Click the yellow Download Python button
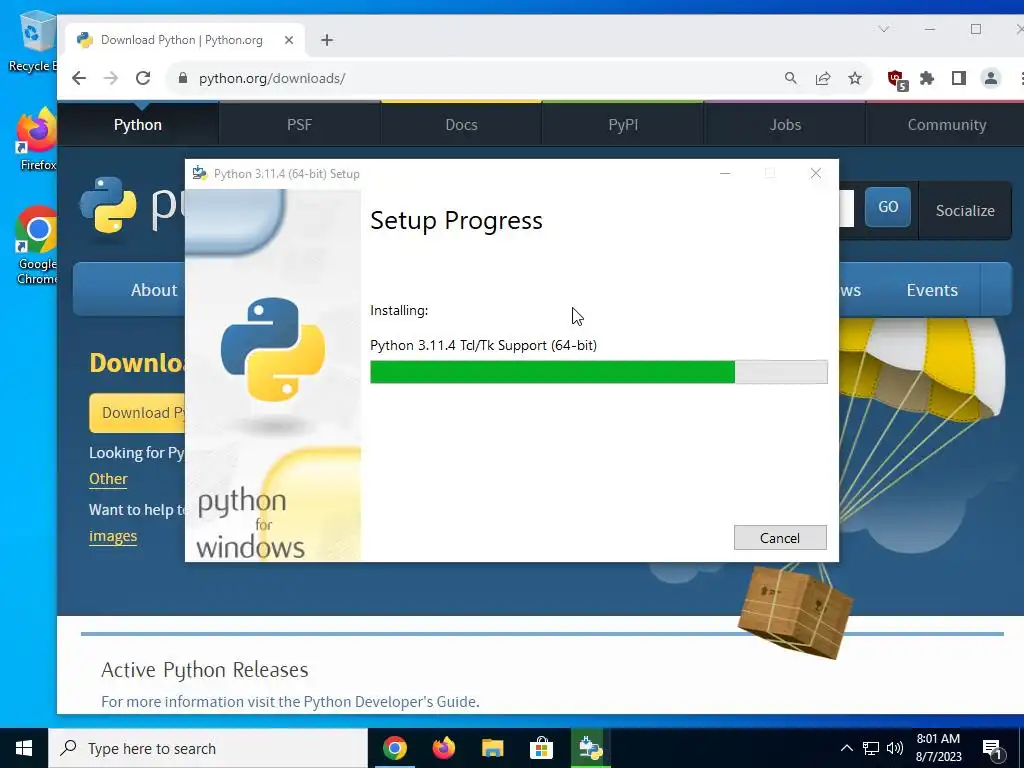 click(138, 413)
